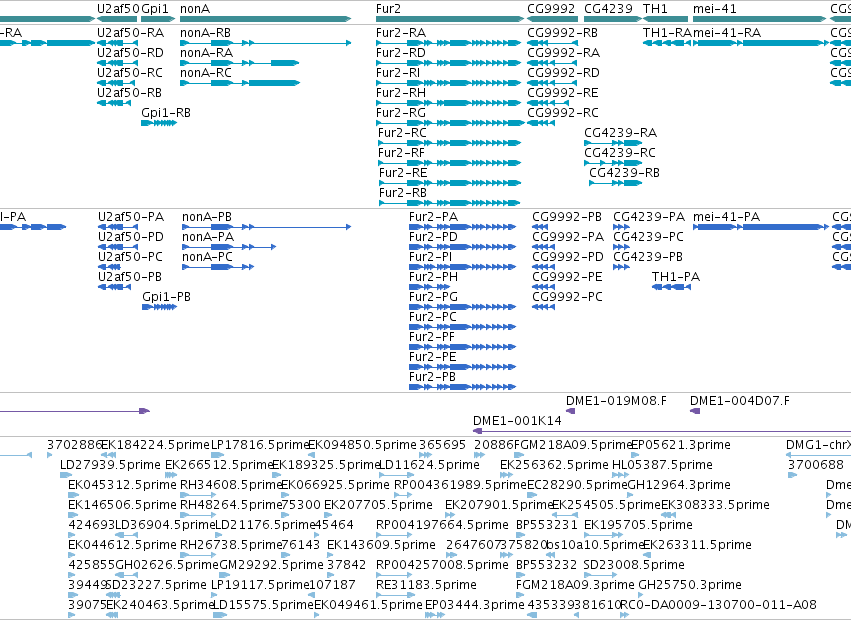Select EST HL05387.5prime
The height and width of the screenshot is (620, 851).
[620, 475]
